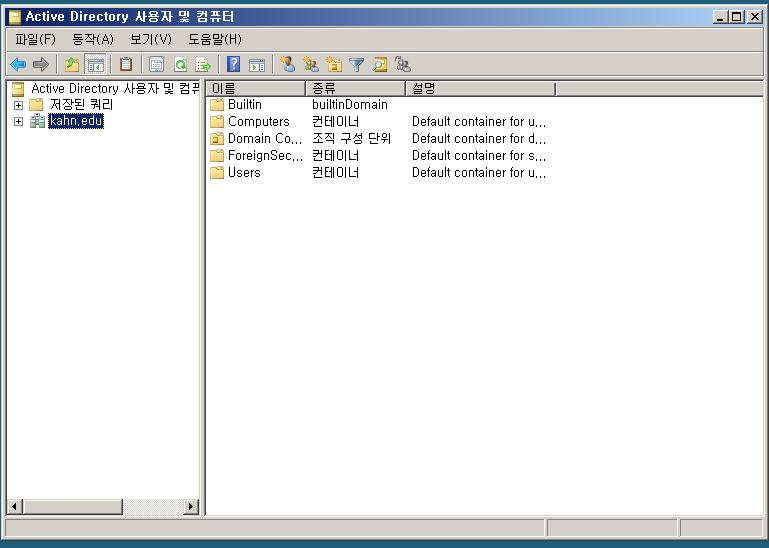The image size is (769, 548).
Task: Minimize the Active Directory window
Action: (720, 17)
